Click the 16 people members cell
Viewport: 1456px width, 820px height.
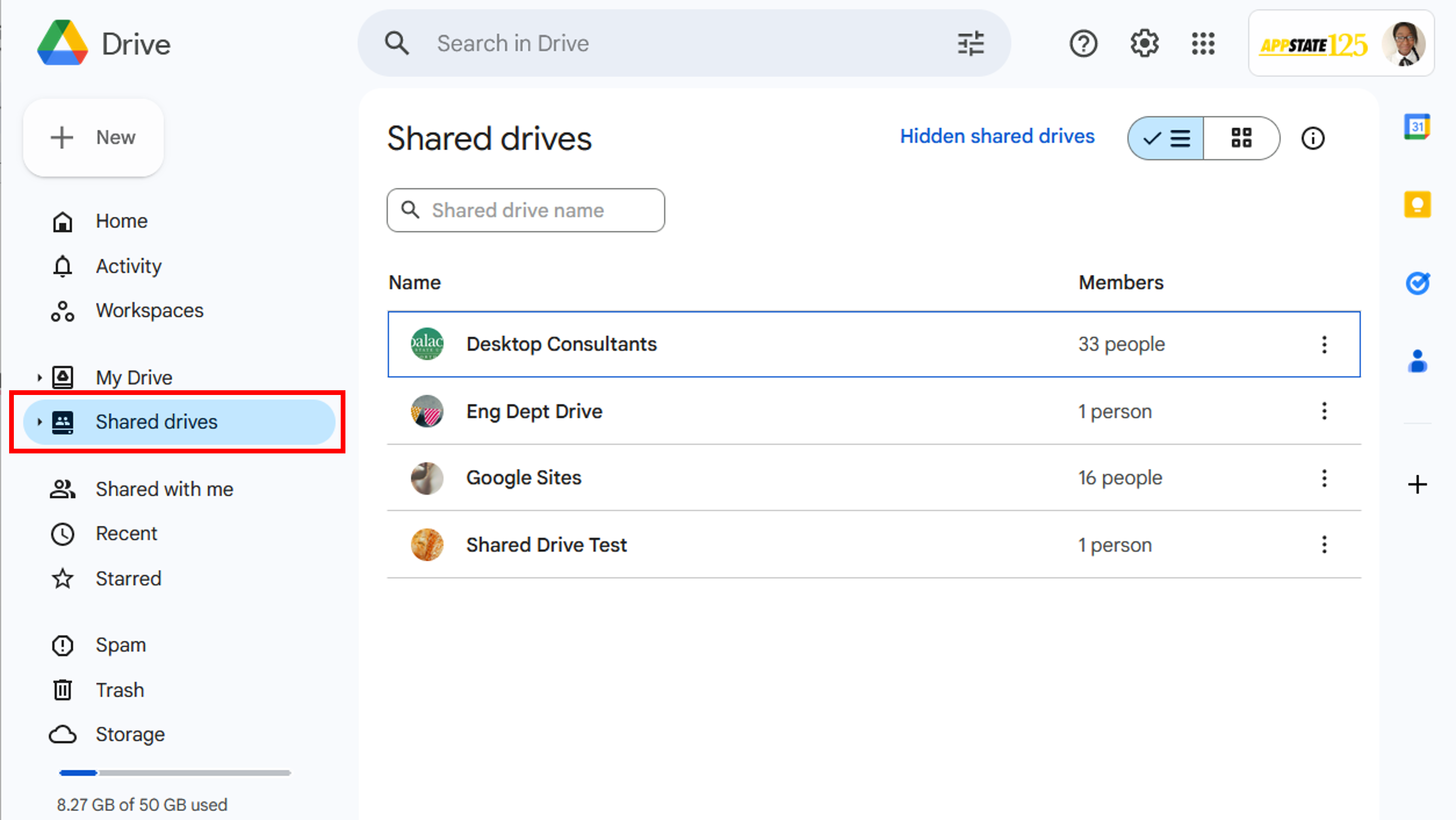click(1120, 478)
